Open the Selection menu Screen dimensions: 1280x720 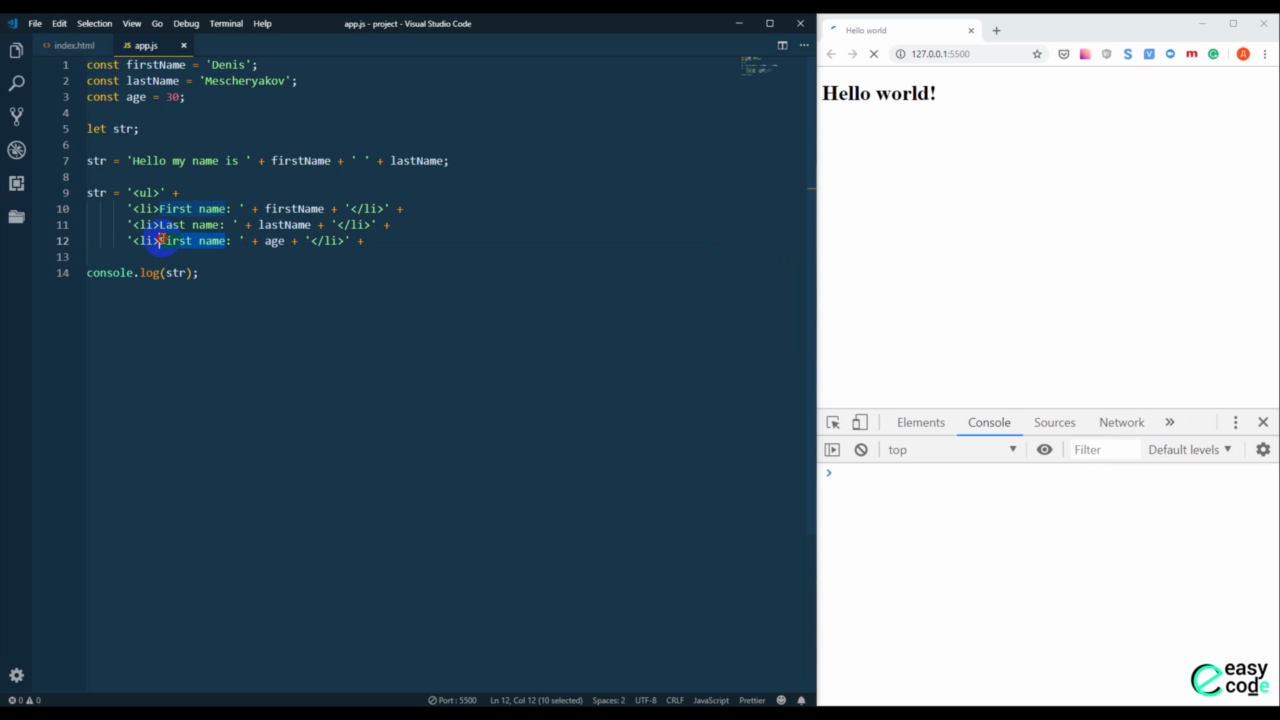click(94, 23)
